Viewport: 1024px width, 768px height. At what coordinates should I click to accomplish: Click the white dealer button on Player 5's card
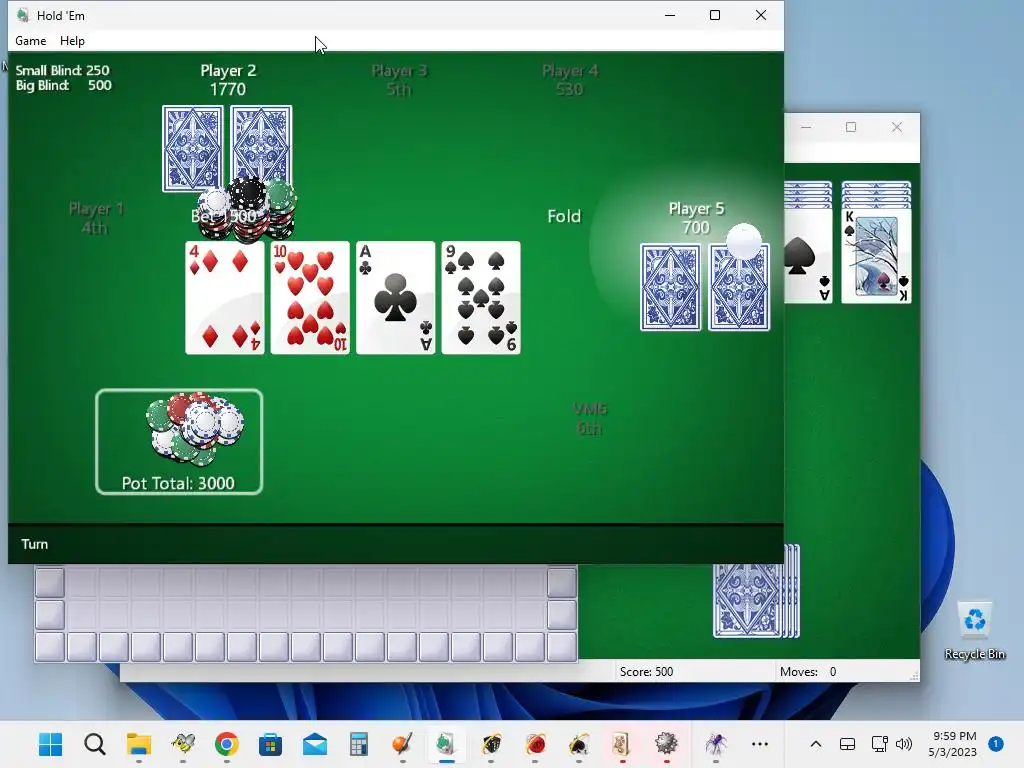pyautogui.click(x=744, y=240)
